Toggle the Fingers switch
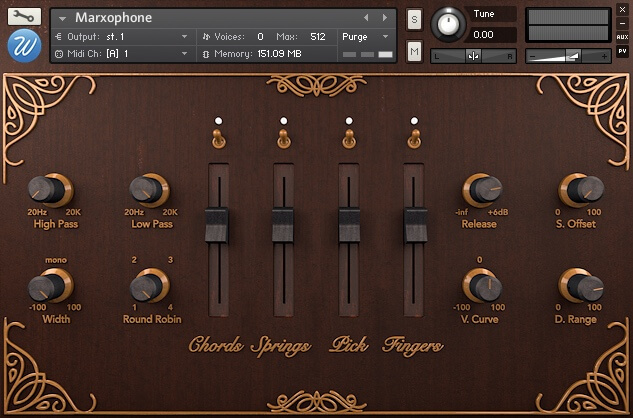 click(x=414, y=139)
